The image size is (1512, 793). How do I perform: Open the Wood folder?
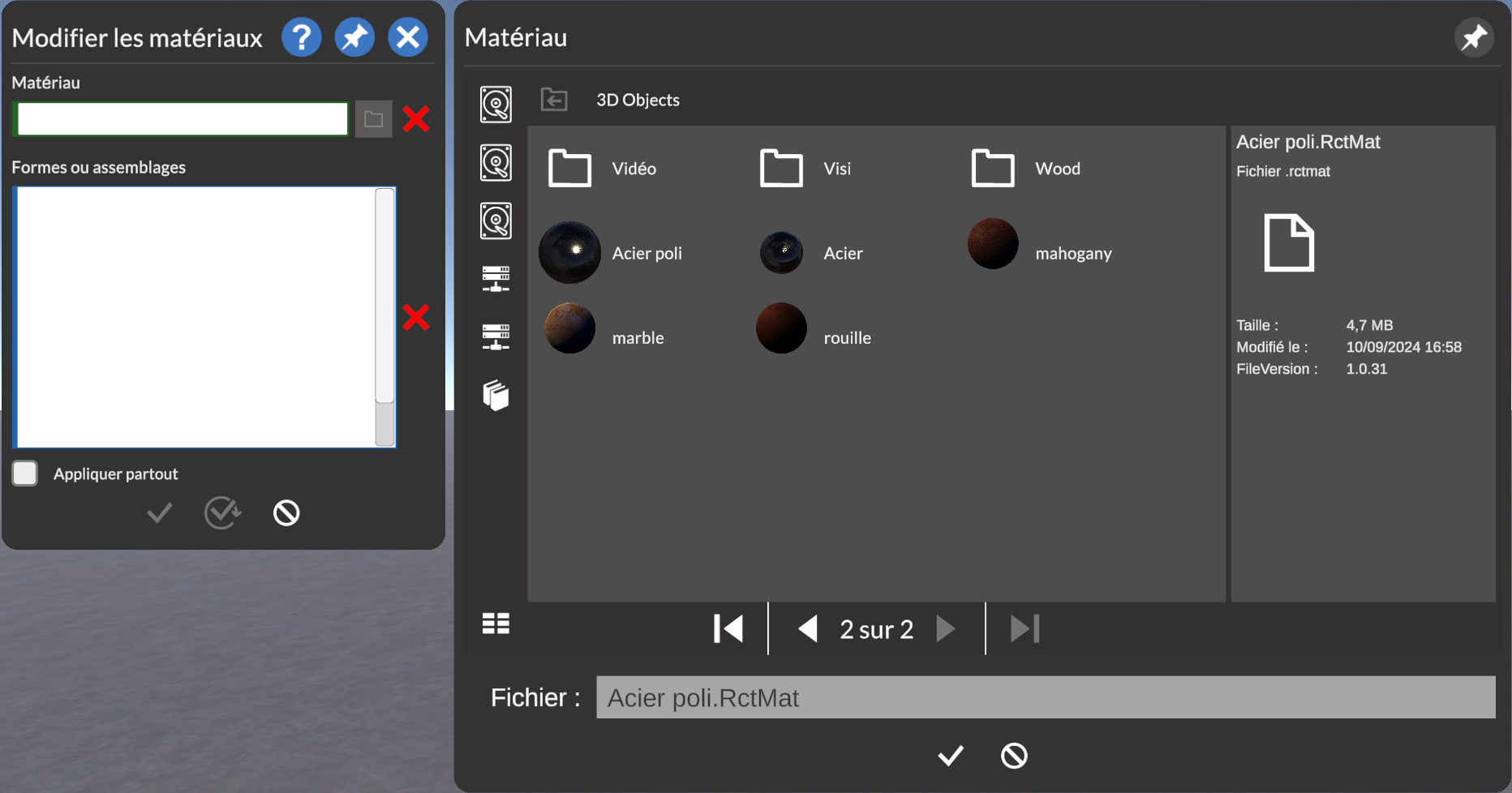(x=993, y=169)
